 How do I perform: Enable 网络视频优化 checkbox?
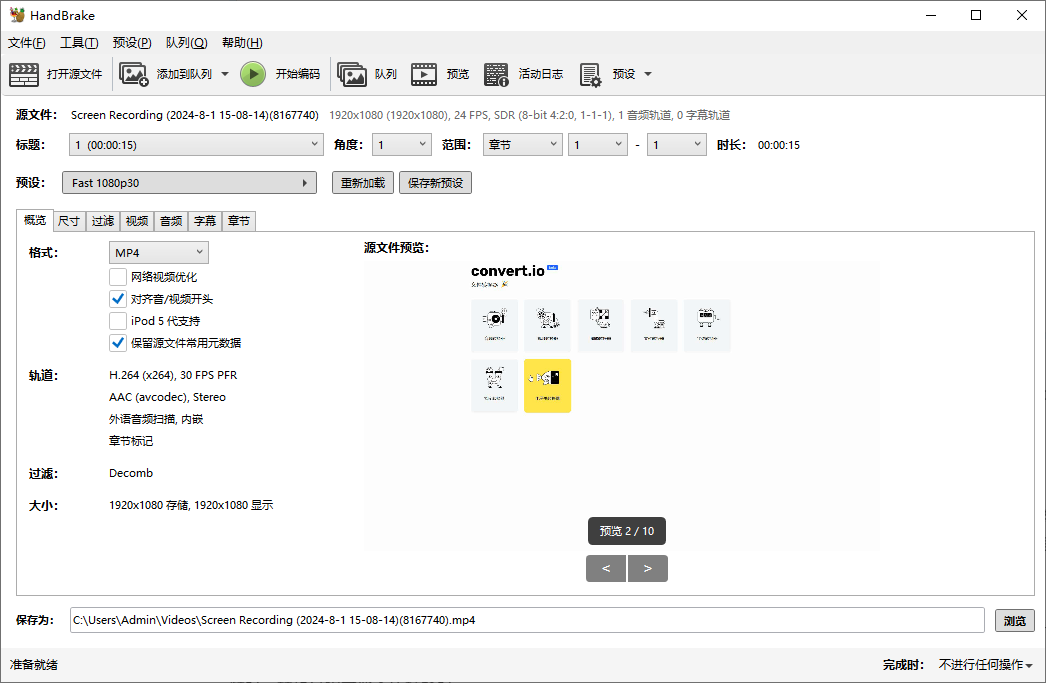coord(118,277)
